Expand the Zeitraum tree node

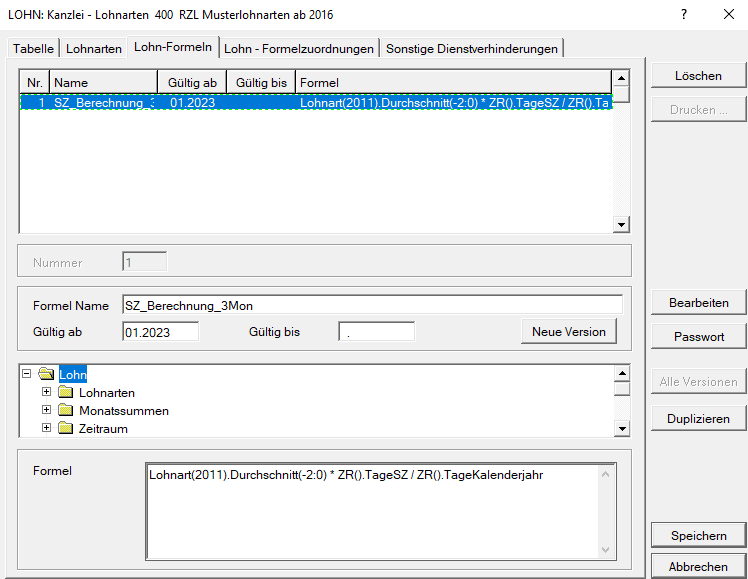pos(46,429)
